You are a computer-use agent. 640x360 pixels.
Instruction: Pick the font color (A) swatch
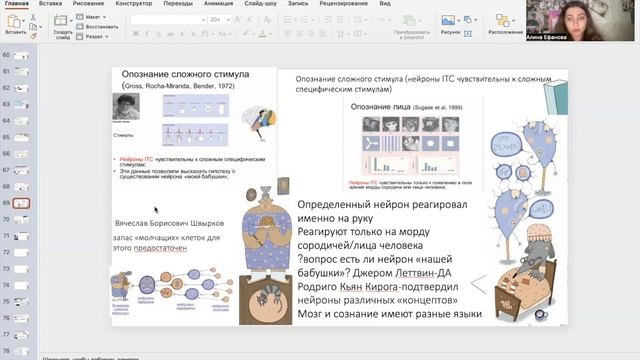coord(262,34)
